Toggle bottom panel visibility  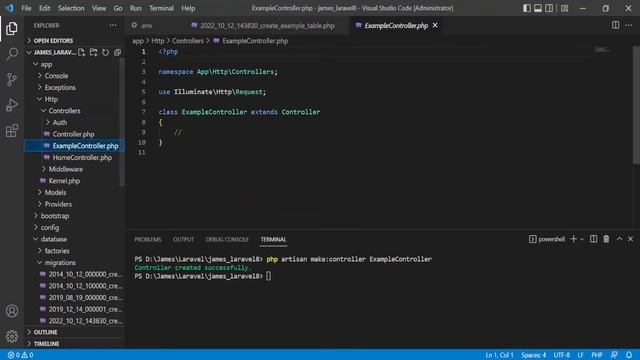(x=538, y=8)
